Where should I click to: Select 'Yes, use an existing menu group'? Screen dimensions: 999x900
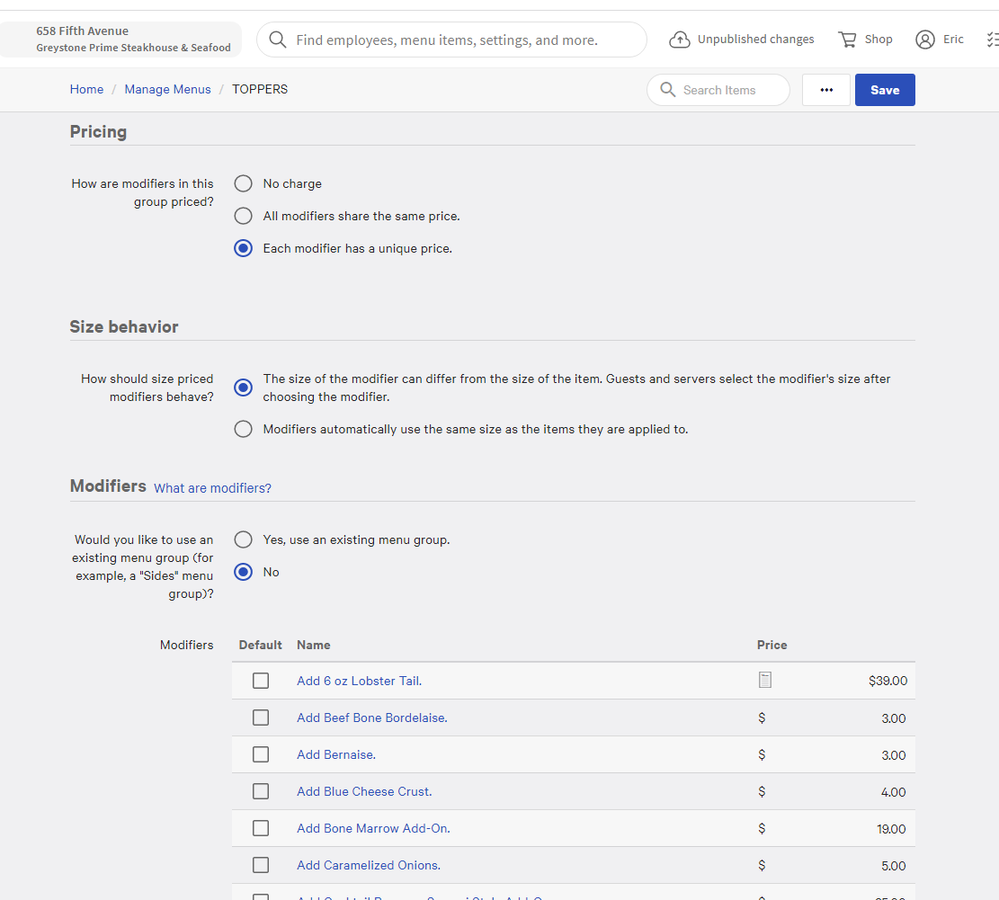click(x=243, y=540)
